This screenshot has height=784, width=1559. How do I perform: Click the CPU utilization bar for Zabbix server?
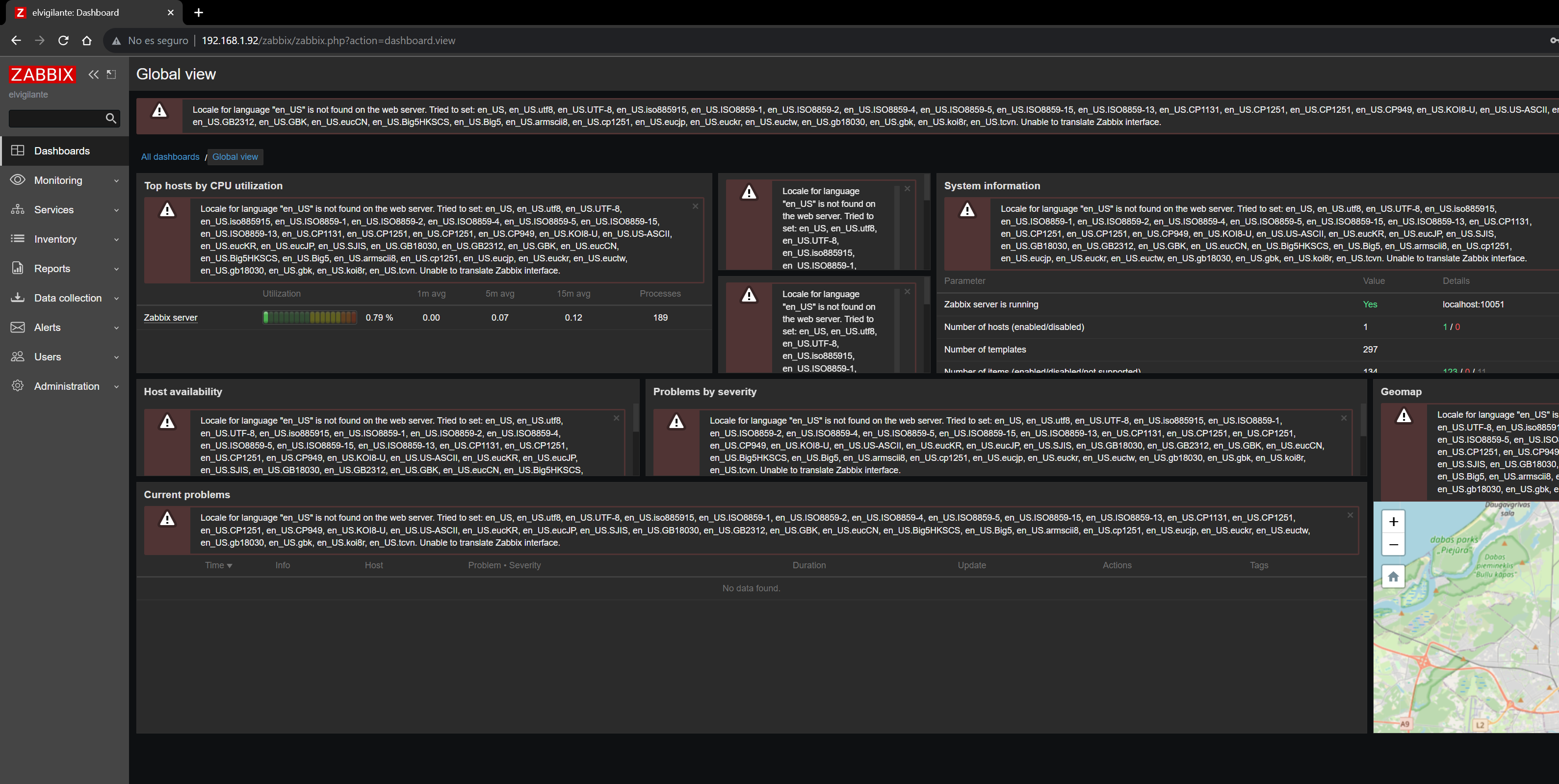coord(309,317)
